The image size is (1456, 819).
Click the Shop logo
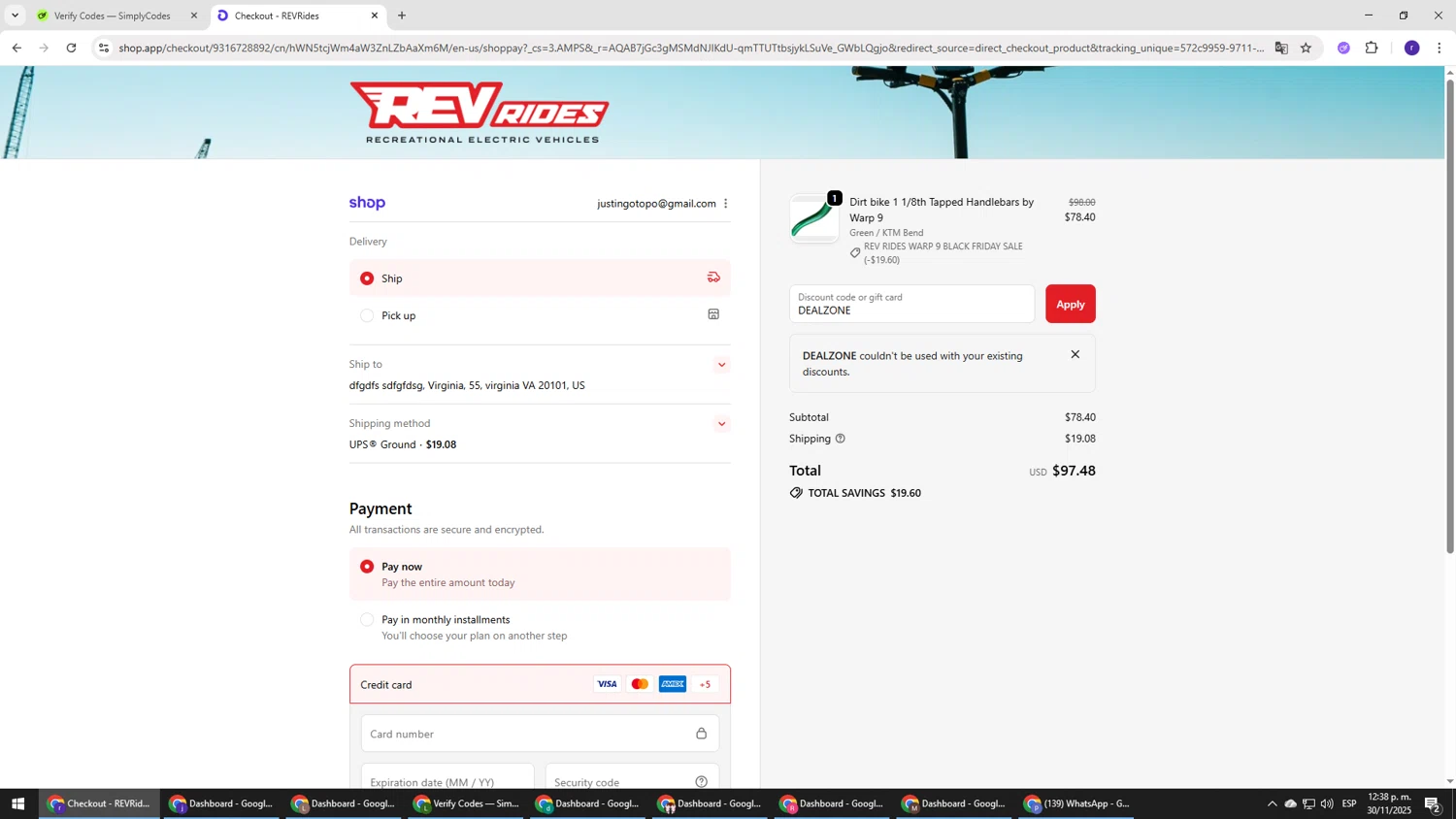coord(367,203)
